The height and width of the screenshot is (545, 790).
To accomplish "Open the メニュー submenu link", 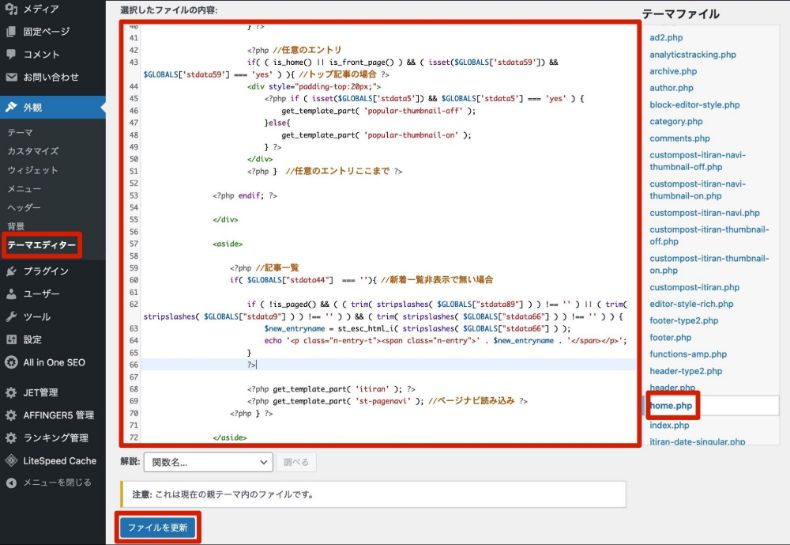I will tap(24, 189).
